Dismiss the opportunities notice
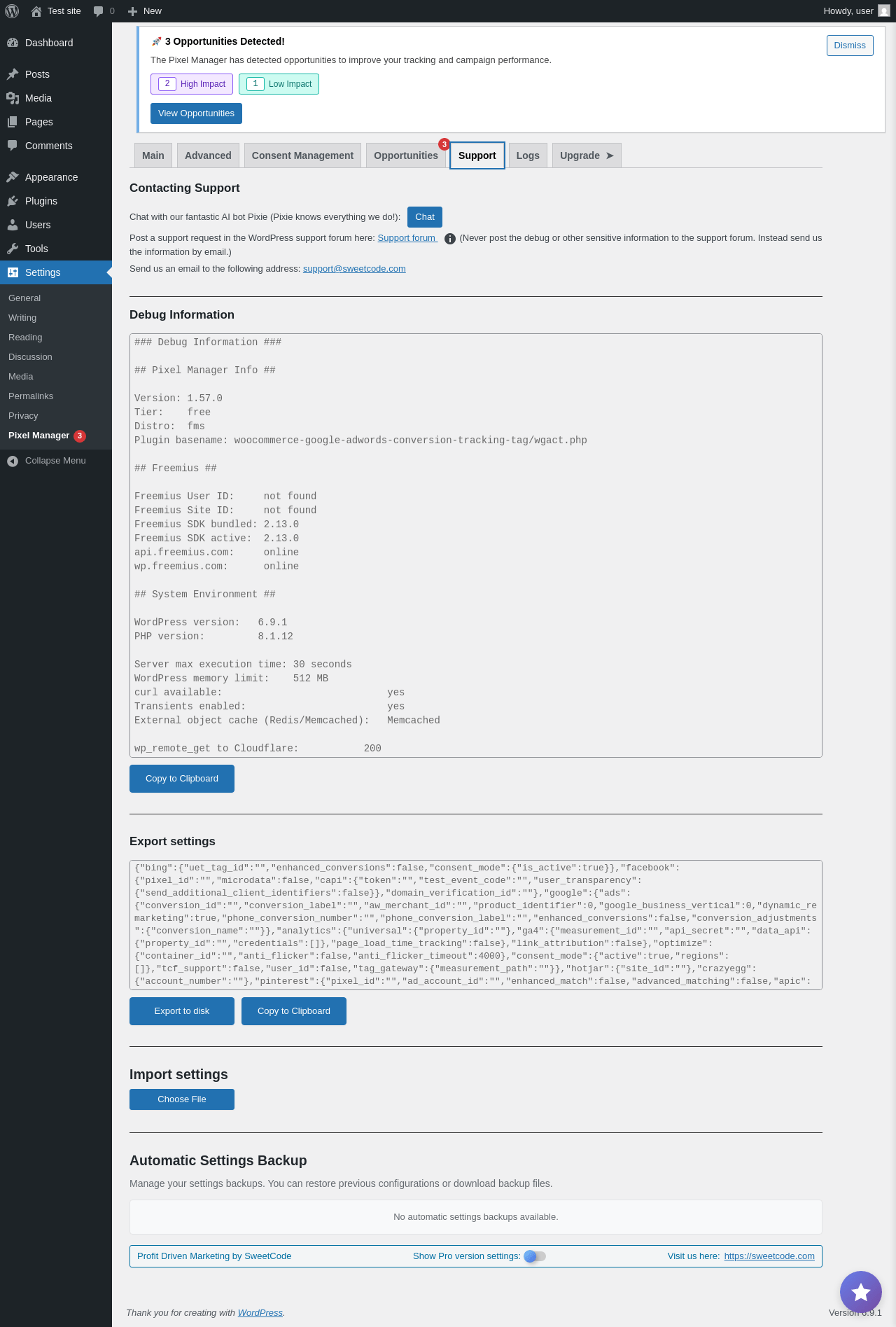The height and width of the screenshot is (1327, 896). [x=850, y=46]
